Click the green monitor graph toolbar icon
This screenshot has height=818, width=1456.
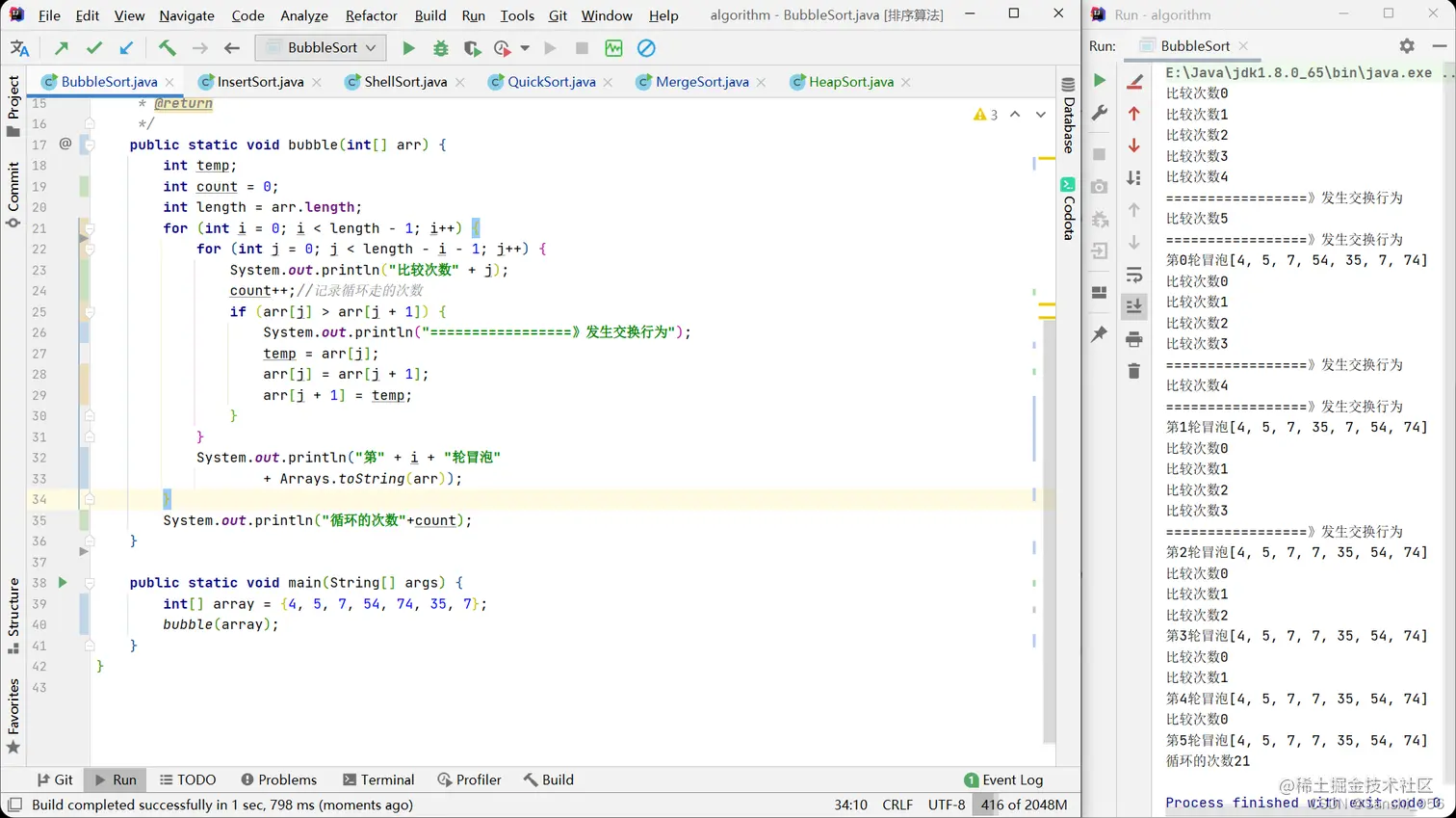point(613,48)
